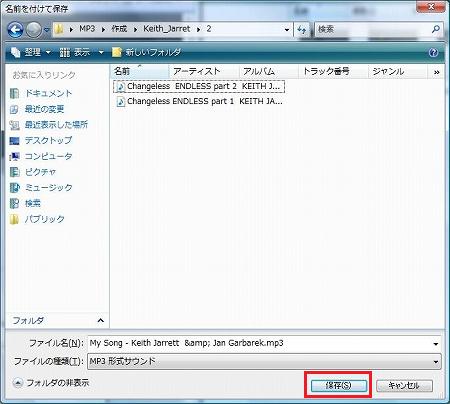Collapse folders via フォルダの非表示 toggle
The width and height of the screenshot is (450, 404).
click(x=51, y=383)
